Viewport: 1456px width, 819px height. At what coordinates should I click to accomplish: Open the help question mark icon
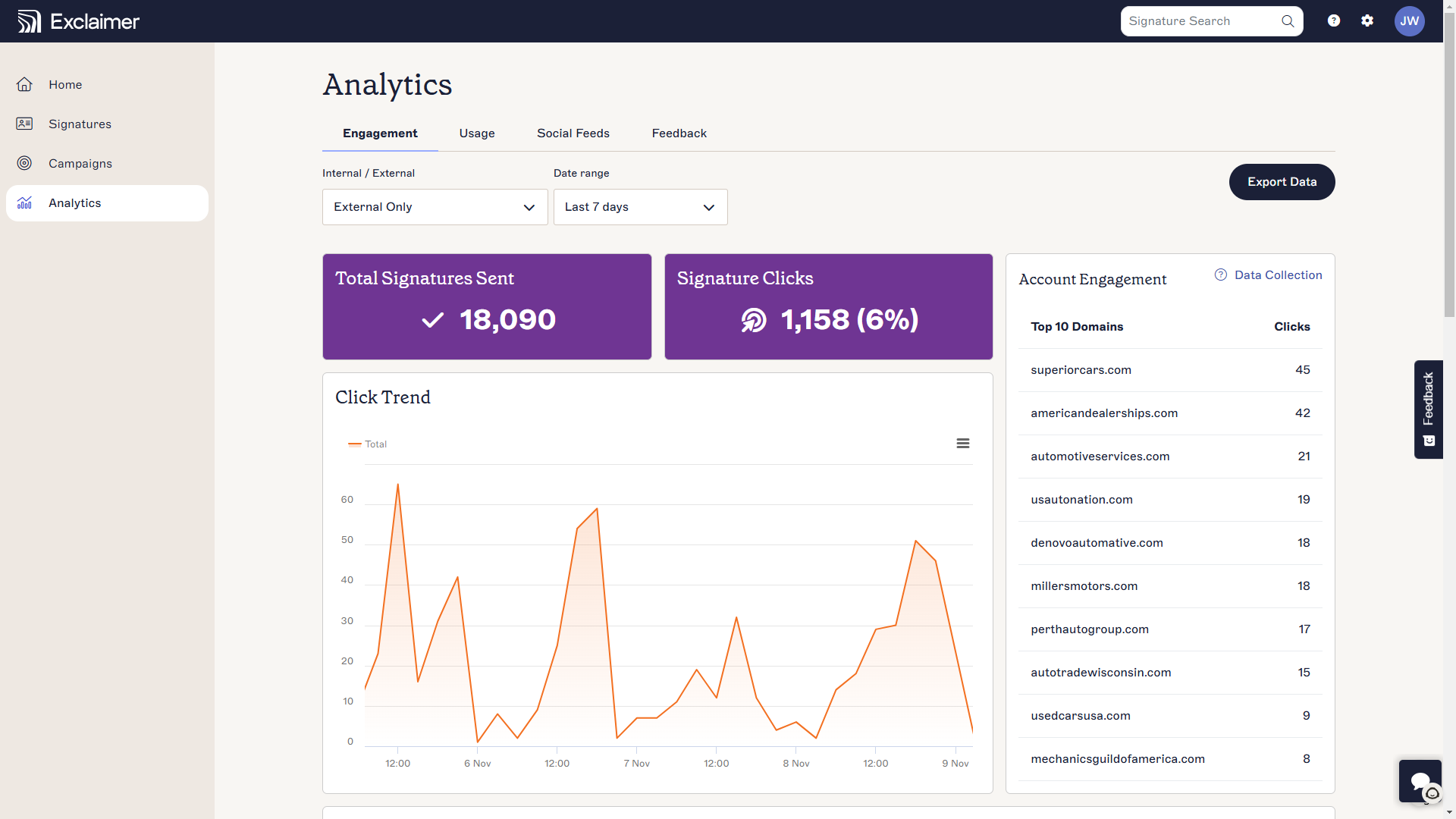coord(1333,20)
